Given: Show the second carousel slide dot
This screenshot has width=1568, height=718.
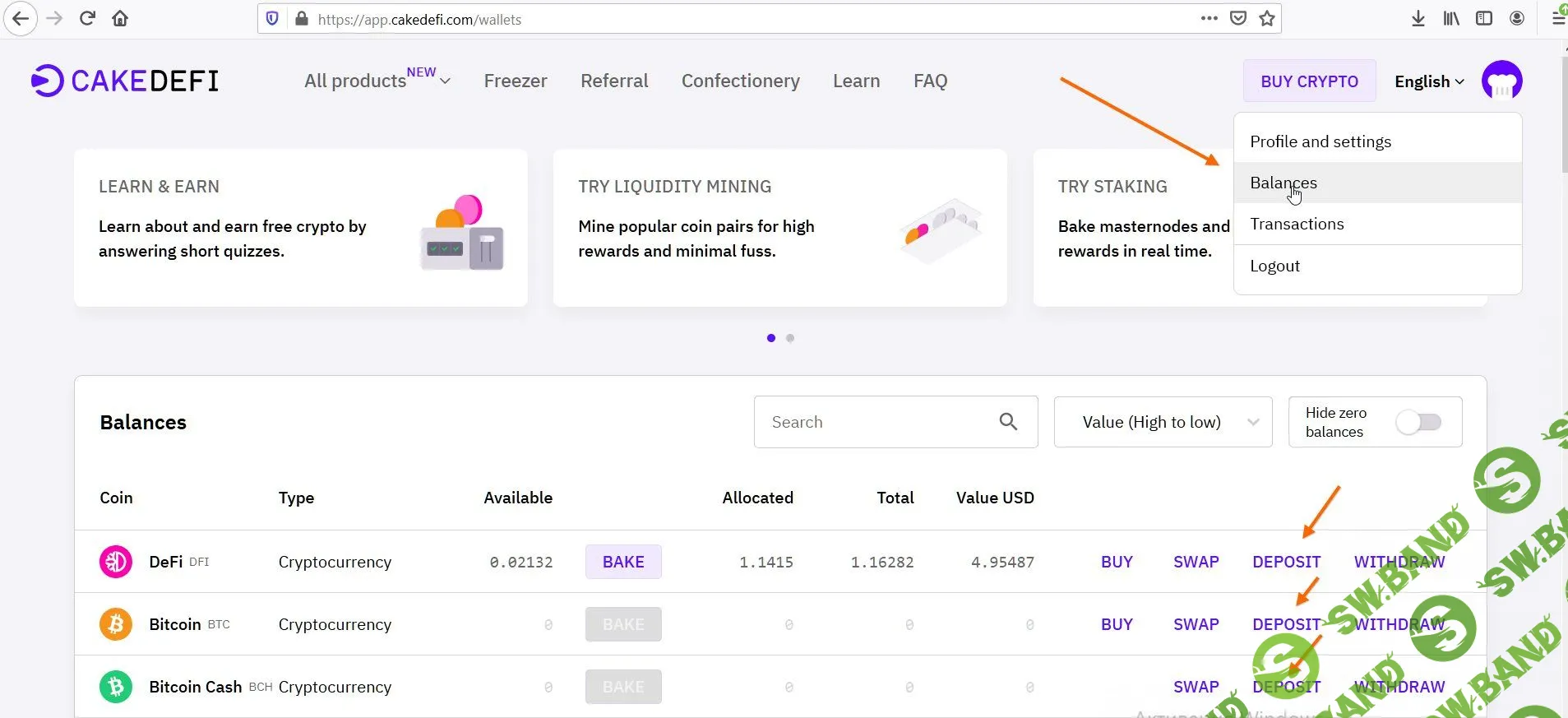Looking at the screenshot, I should pyautogui.click(x=790, y=338).
